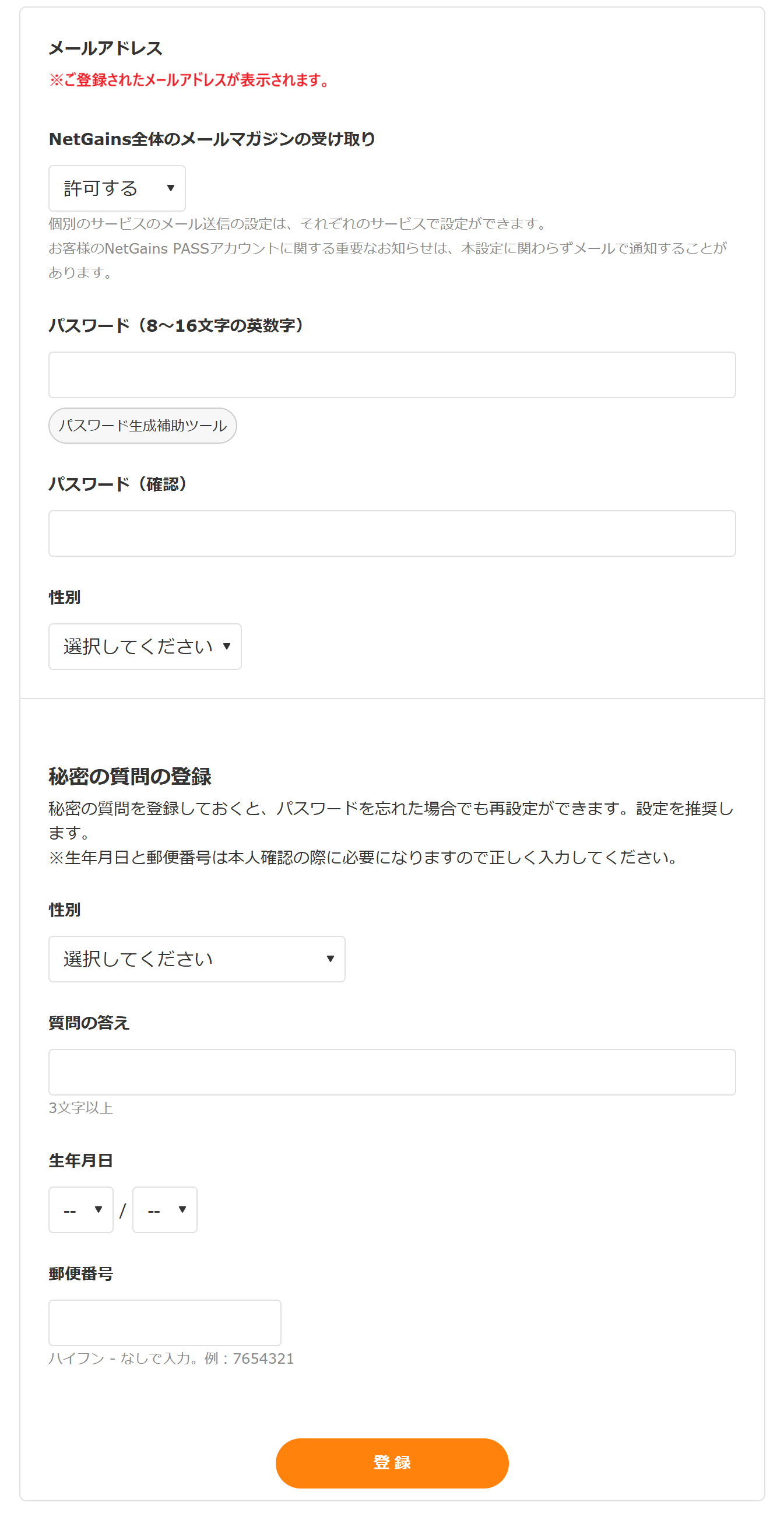Click the メールアドレス heading label

coord(105,48)
